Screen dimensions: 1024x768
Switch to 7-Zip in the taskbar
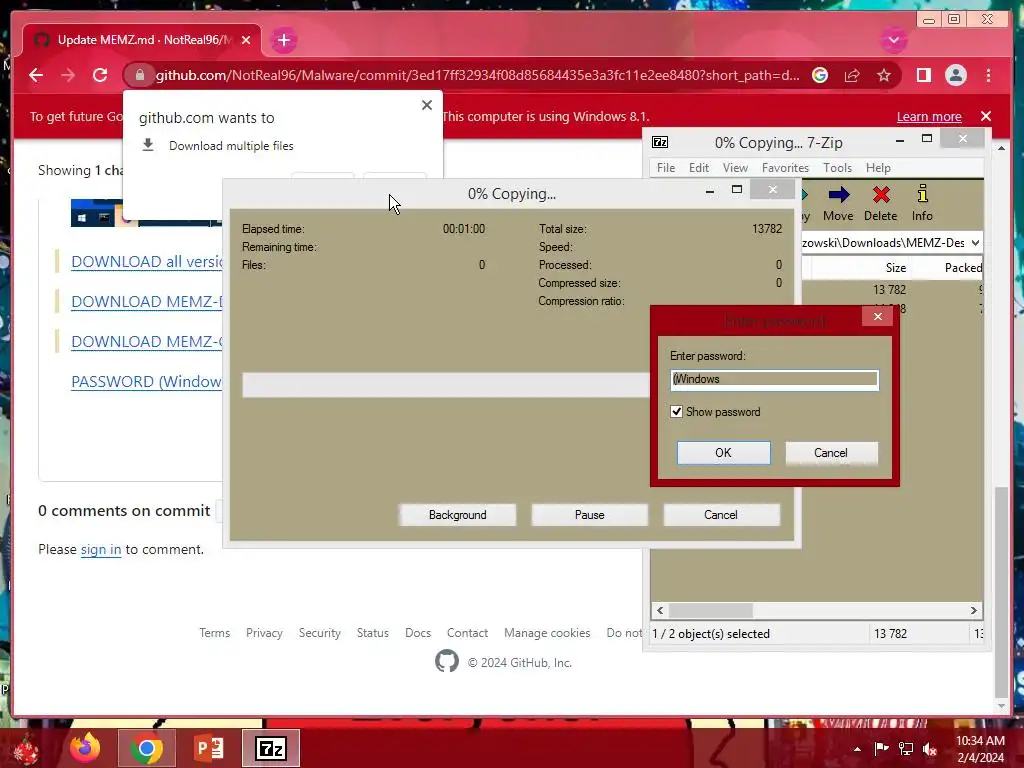[x=271, y=748]
